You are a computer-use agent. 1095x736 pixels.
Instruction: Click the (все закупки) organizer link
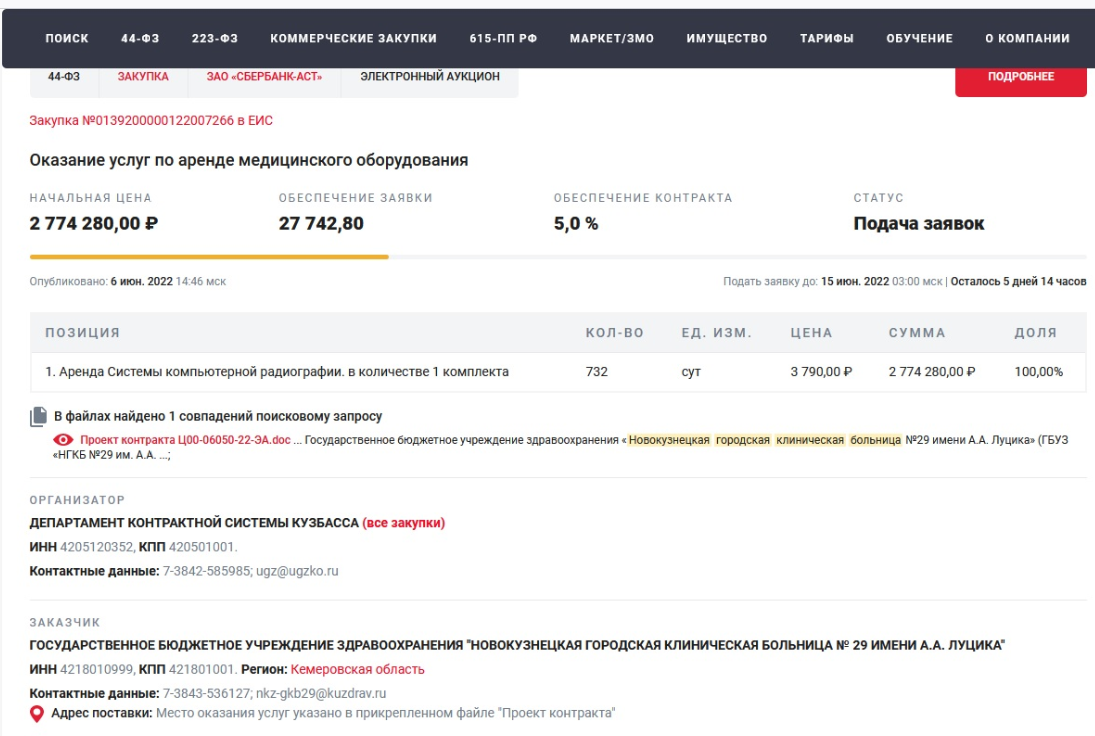[403, 523]
